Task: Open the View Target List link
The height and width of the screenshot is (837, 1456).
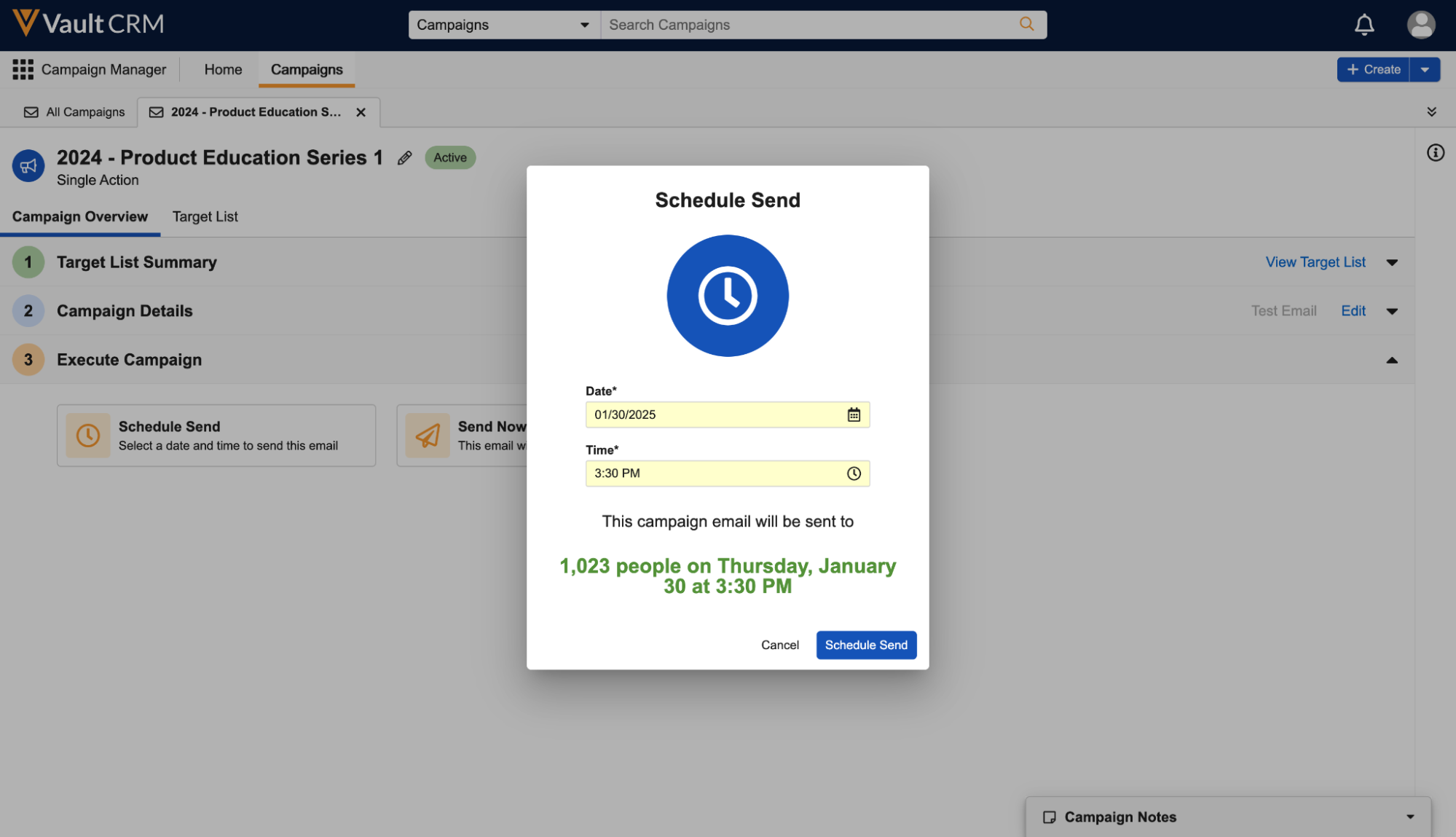Action: click(x=1315, y=262)
